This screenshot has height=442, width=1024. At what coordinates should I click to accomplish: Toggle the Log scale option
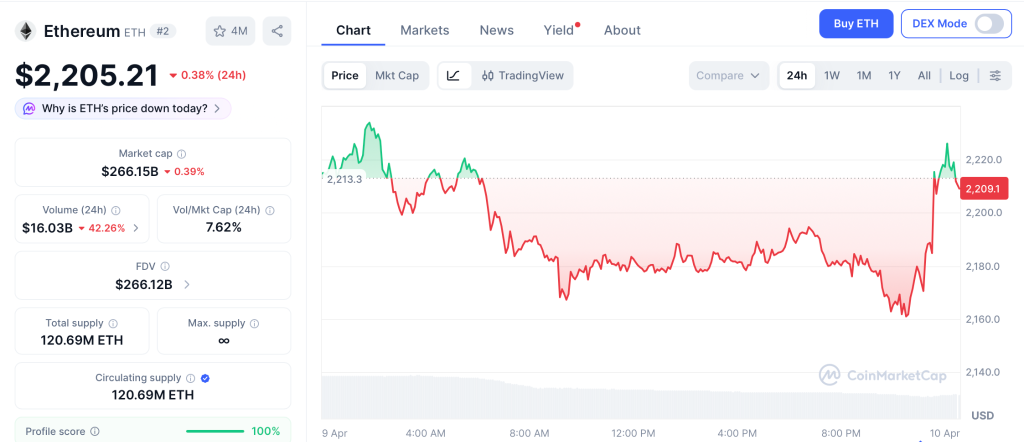coord(959,76)
